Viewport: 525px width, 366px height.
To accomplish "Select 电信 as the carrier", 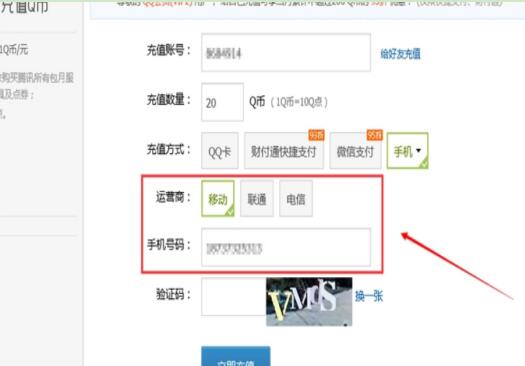I will tap(296, 199).
